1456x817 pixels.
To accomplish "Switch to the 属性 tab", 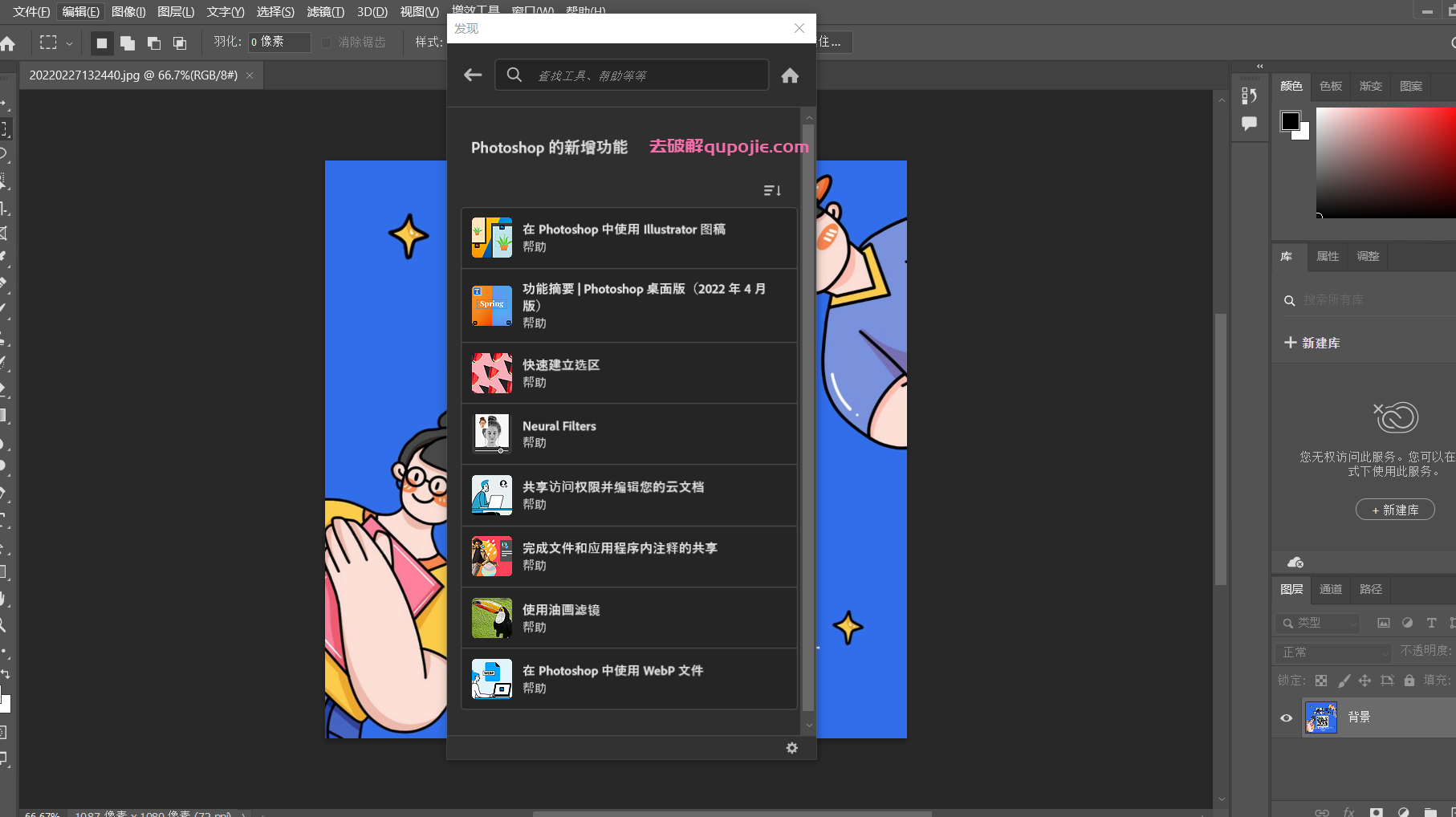I will click(1328, 256).
